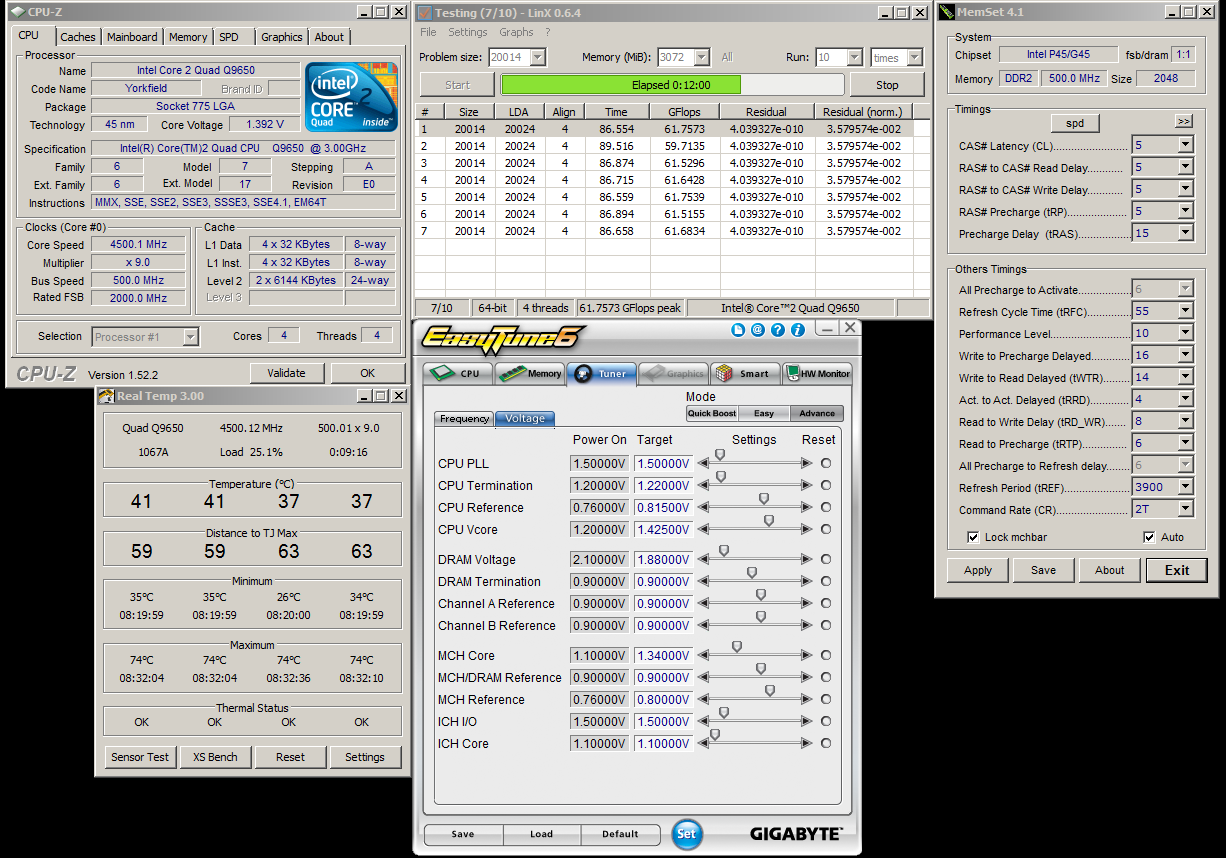Image resolution: width=1226 pixels, height=858 pixels.
Task: Open the Graphs menu in LinX
Action: coord(517,32)
